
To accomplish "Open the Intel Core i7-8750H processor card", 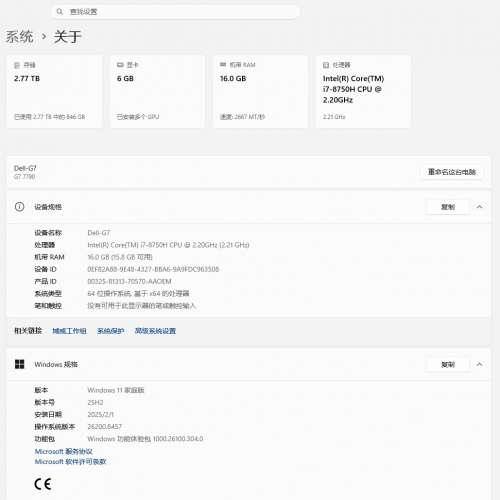I will [363, 91].
